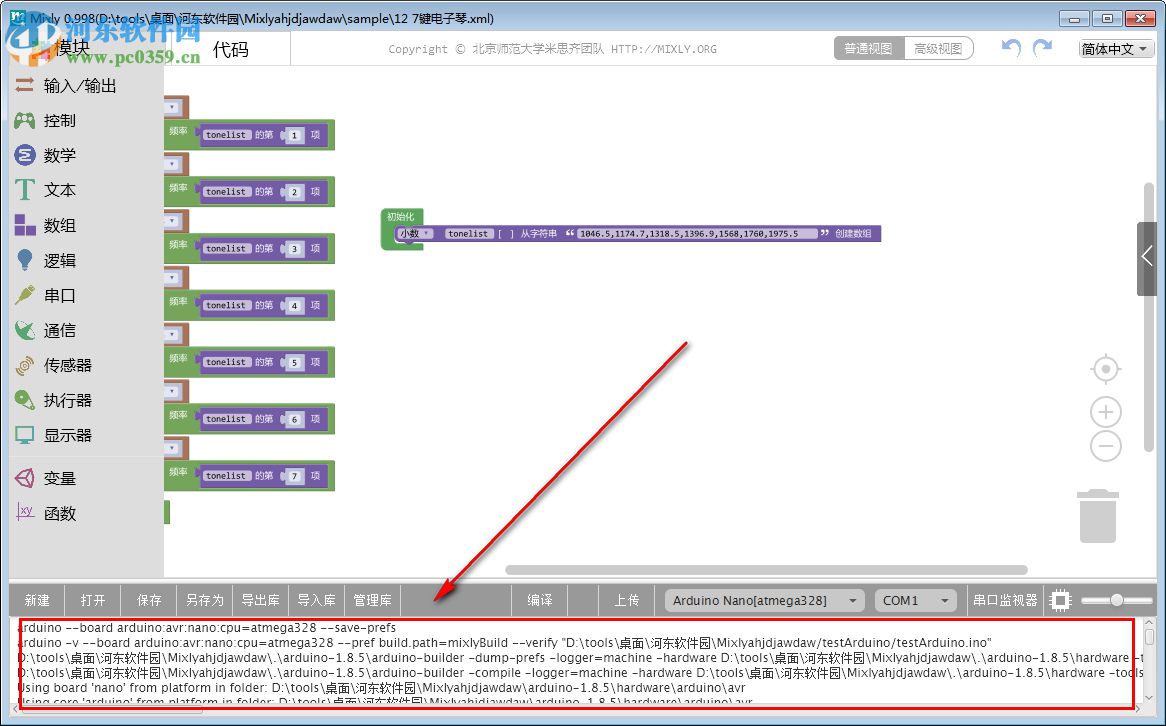Viewport: 1166px width, 726px height.
Task: Switch to 高级视图 advanced view mode
Action: click(938, 47)
